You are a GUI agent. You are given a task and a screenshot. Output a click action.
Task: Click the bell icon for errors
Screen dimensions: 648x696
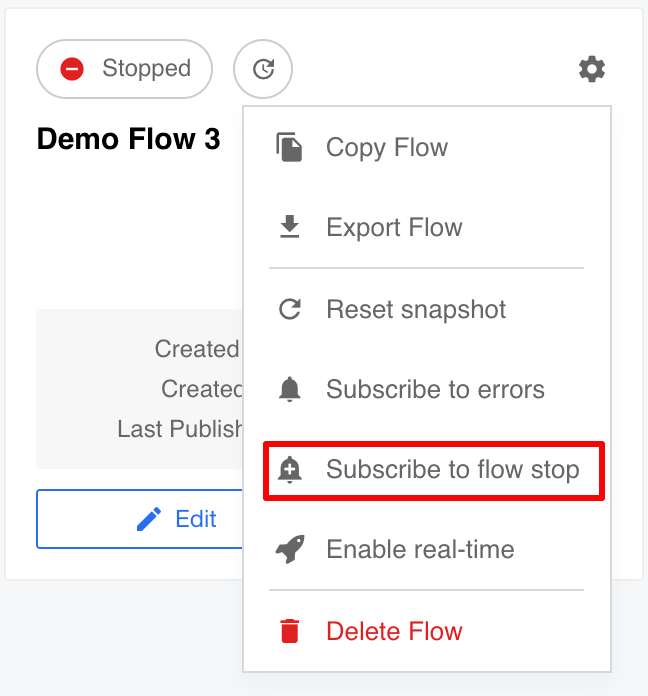pos(289,389)
